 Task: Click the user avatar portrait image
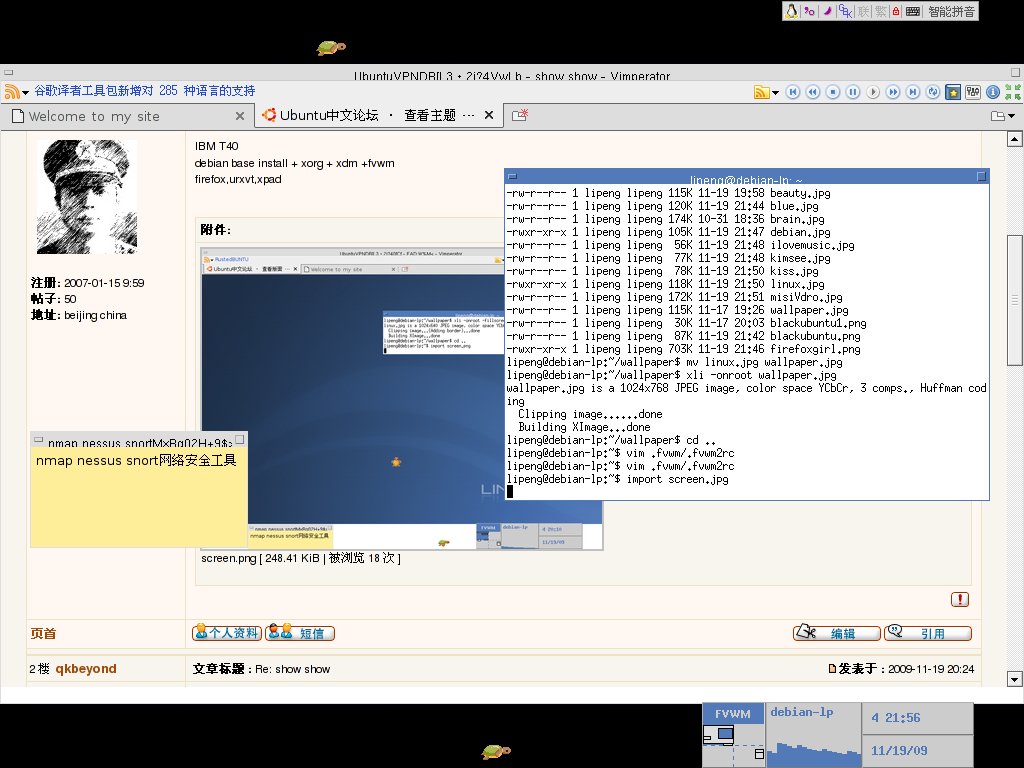click(87, 197)
